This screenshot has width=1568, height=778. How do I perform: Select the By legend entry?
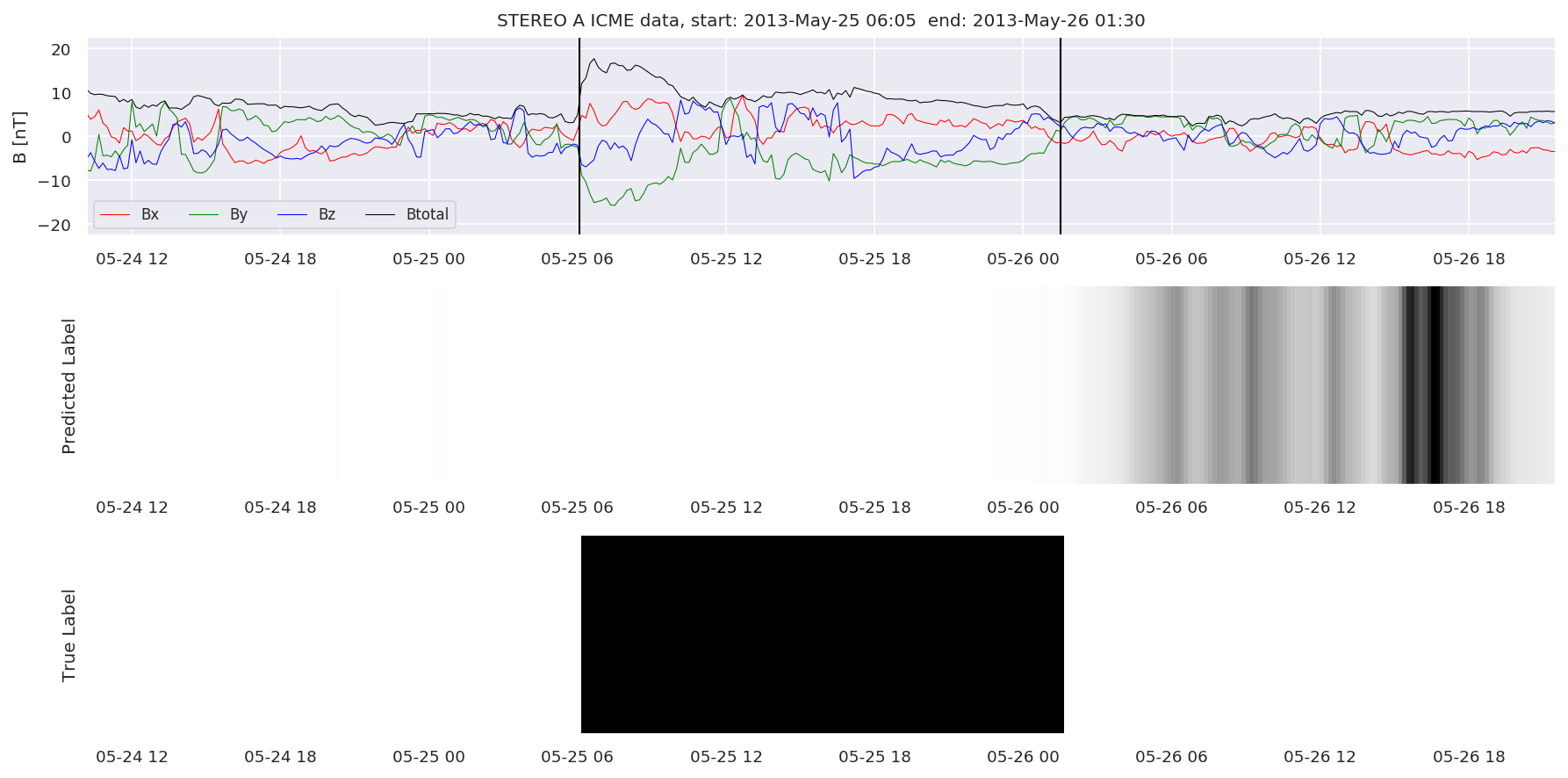pos(239,214)
